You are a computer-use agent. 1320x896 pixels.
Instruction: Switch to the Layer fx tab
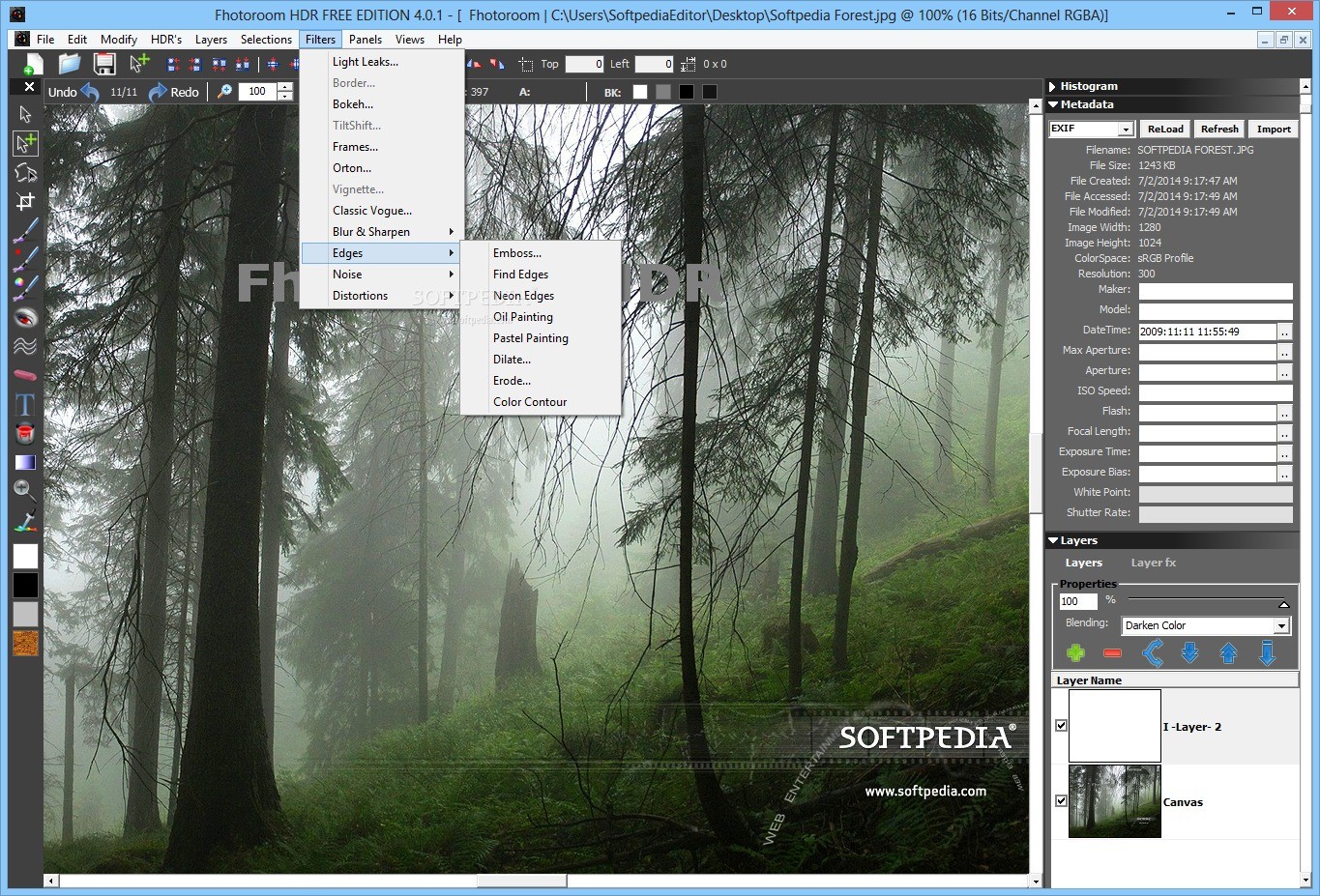(1154, 563)
